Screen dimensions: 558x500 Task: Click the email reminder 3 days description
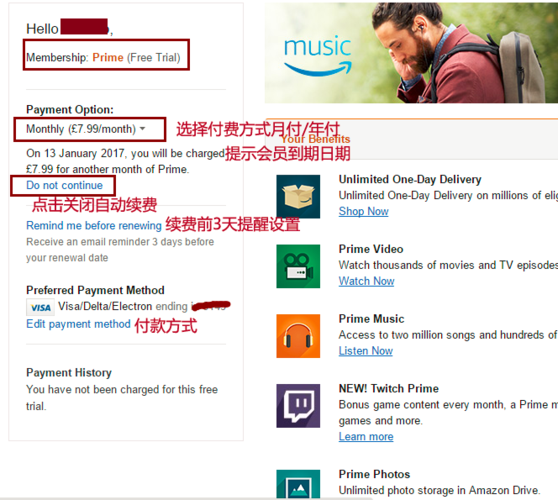click(x=120, y=249)
